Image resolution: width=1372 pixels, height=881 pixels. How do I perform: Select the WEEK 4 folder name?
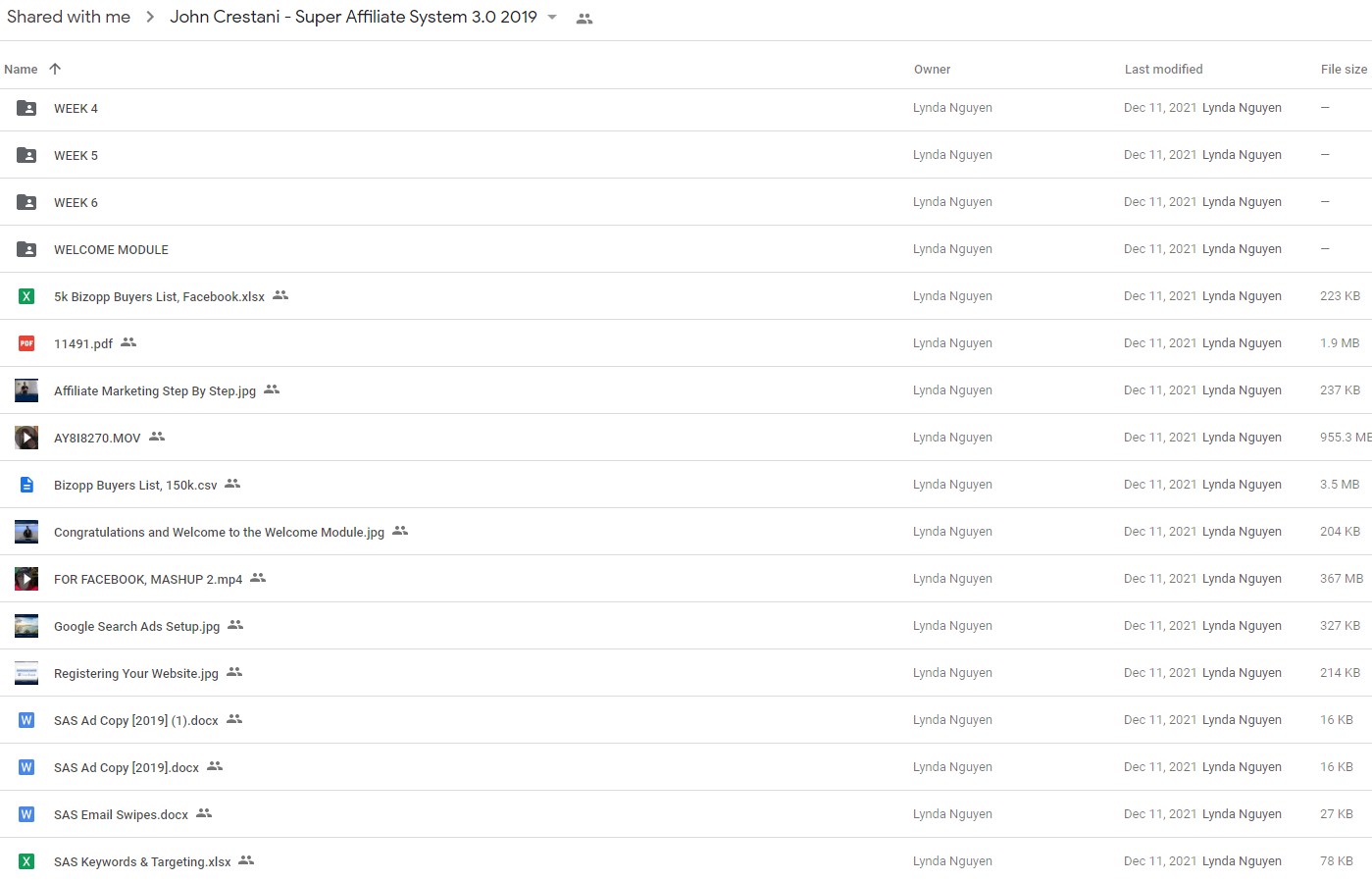(76, 109)
